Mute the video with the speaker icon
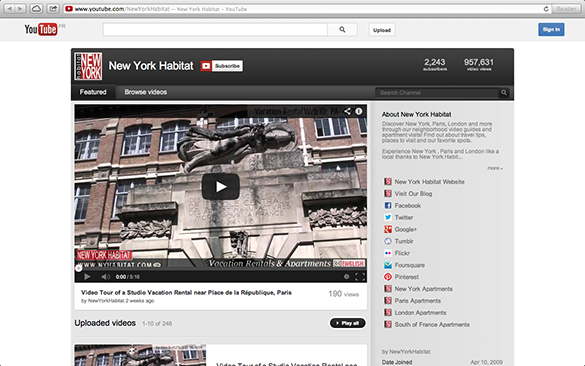This screenshot has height=366, width=585. pyautogui.click(x=106, y=276)
